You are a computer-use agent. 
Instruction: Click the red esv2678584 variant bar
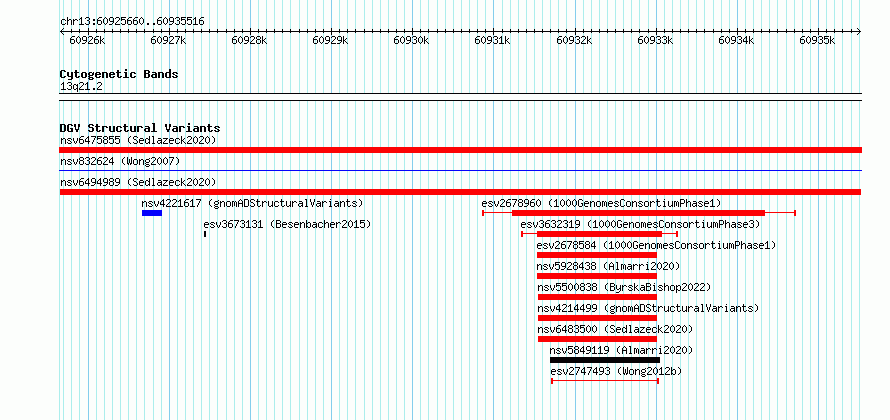tap(597, 255)
